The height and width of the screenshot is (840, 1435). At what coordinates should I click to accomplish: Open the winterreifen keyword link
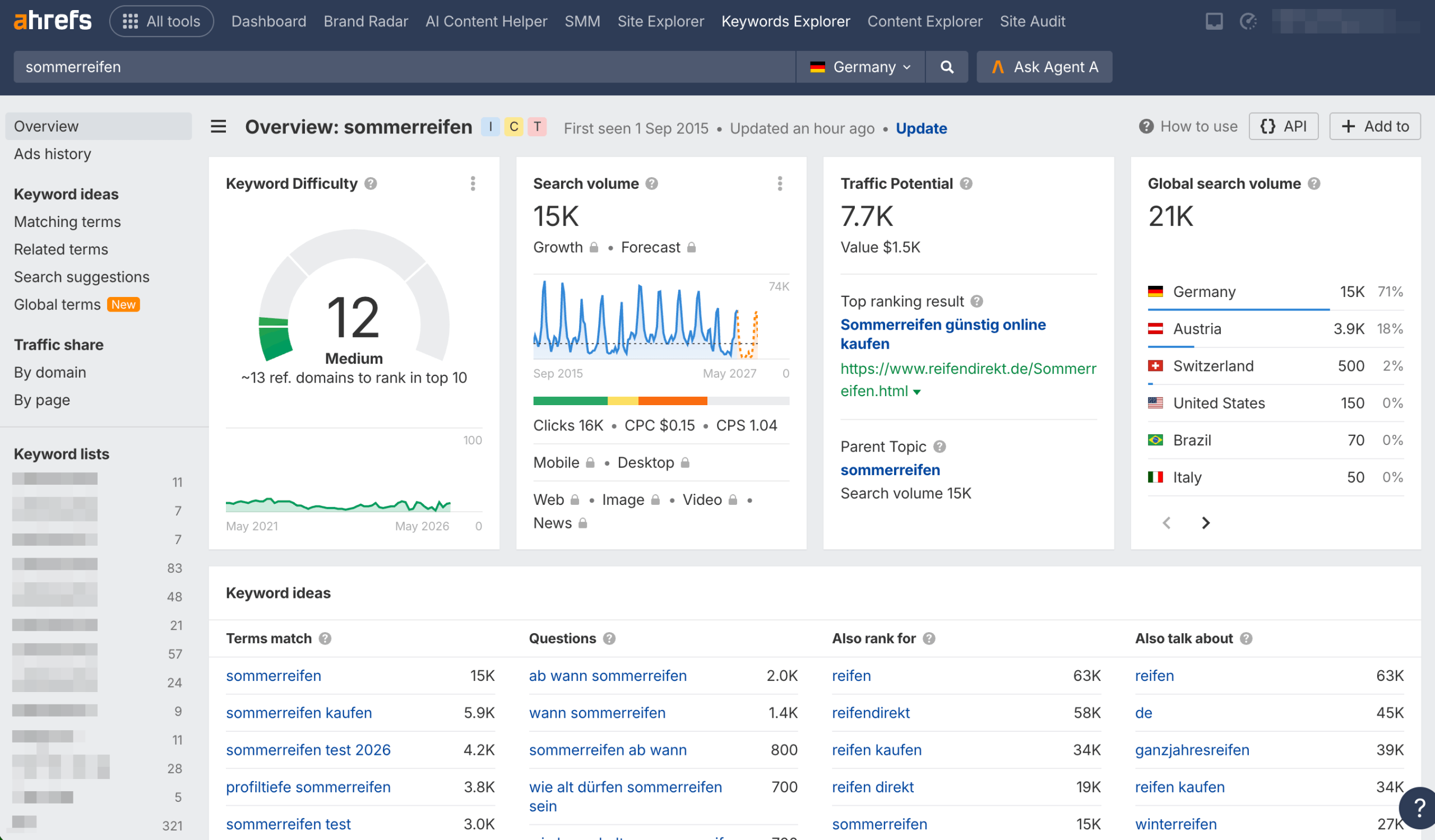click(x=1176, y=824)
